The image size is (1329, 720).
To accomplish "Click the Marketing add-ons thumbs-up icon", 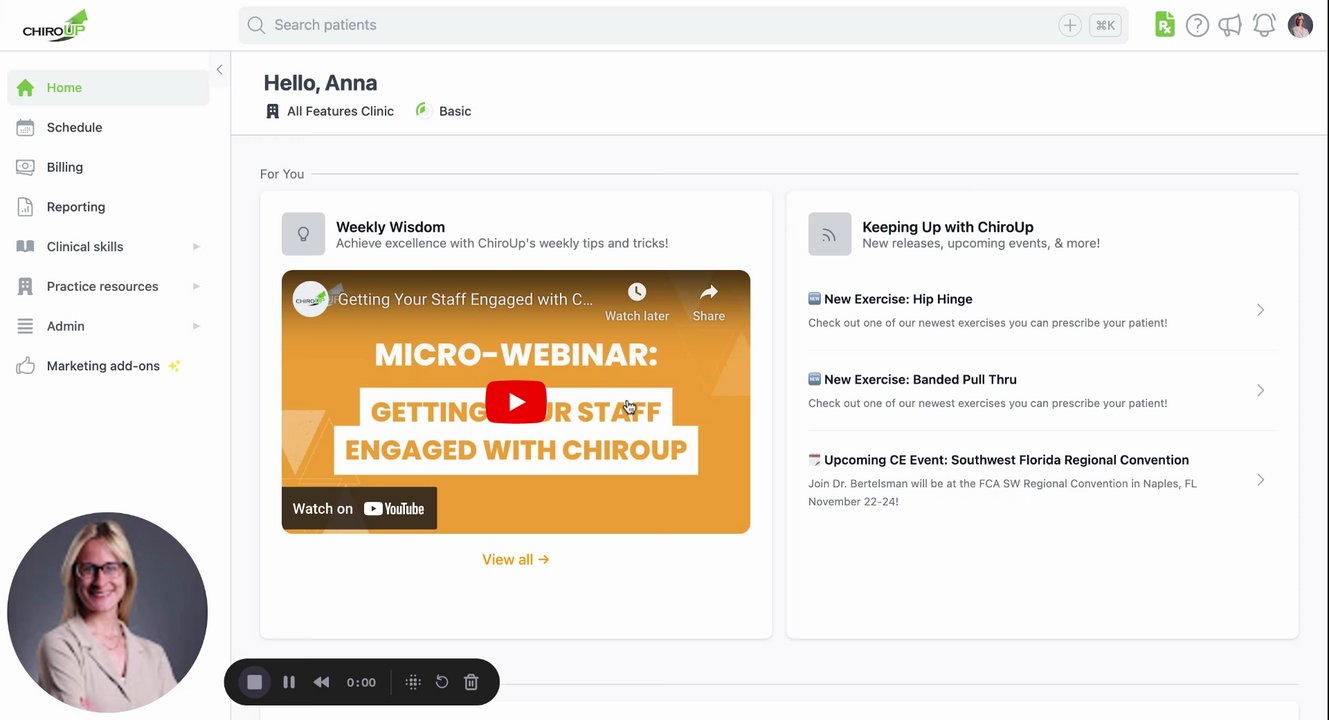I will [26, 366].
